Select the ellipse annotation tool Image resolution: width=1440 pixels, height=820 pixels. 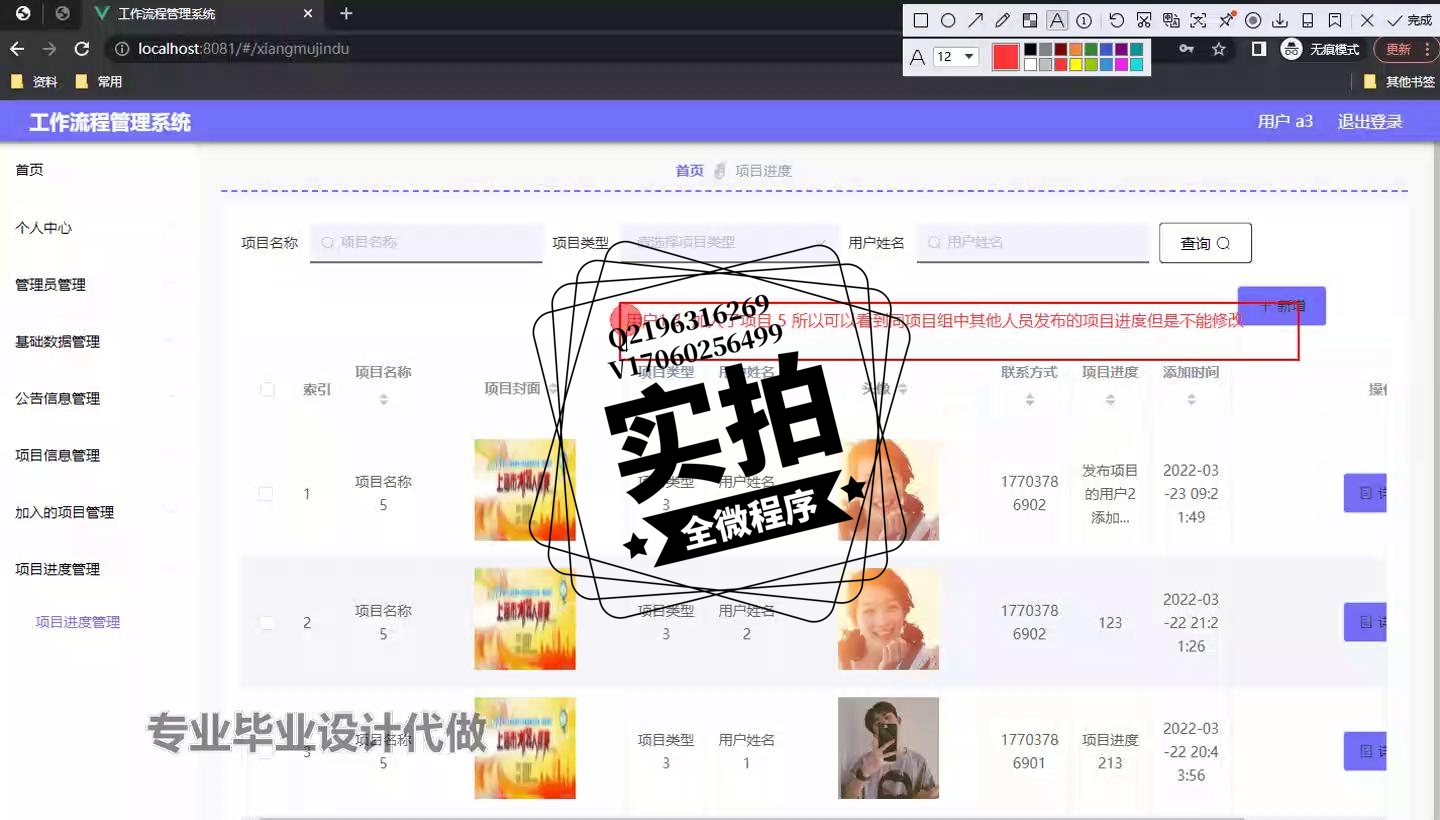tap(948, 20)
